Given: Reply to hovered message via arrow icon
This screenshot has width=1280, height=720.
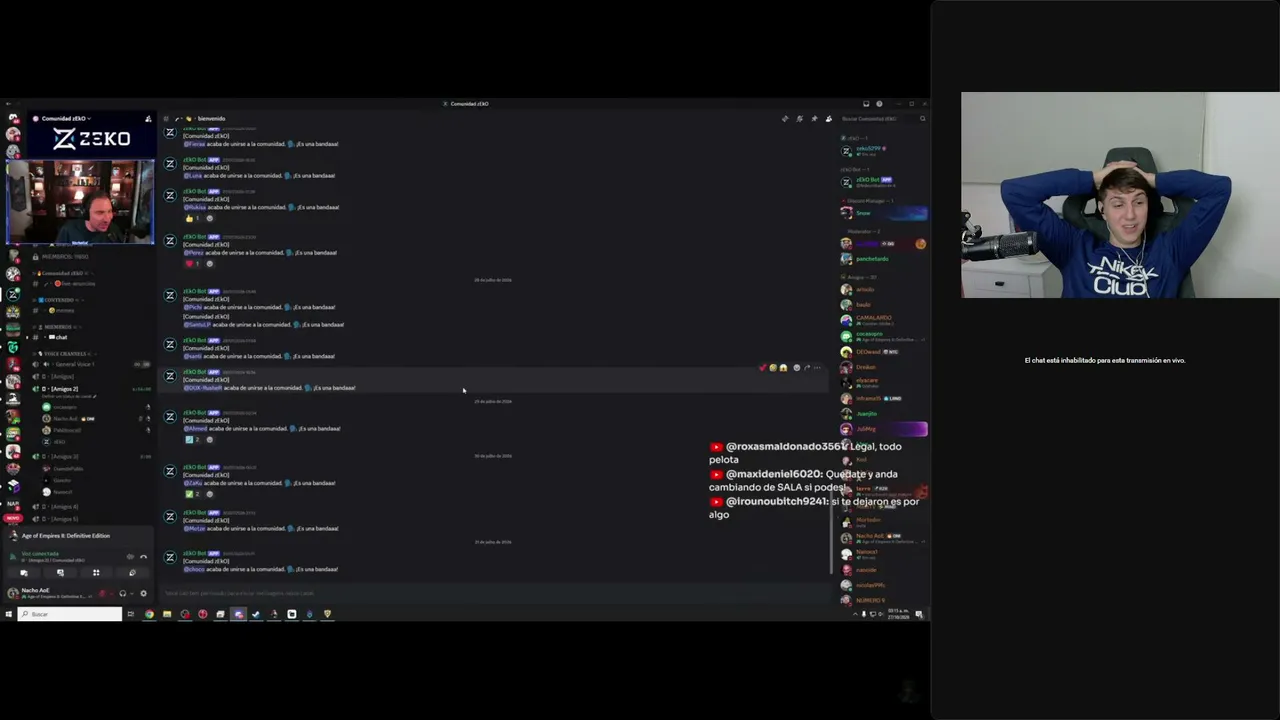Looking at the screenshot, I should pyautogui.click(x=807, y=368).
